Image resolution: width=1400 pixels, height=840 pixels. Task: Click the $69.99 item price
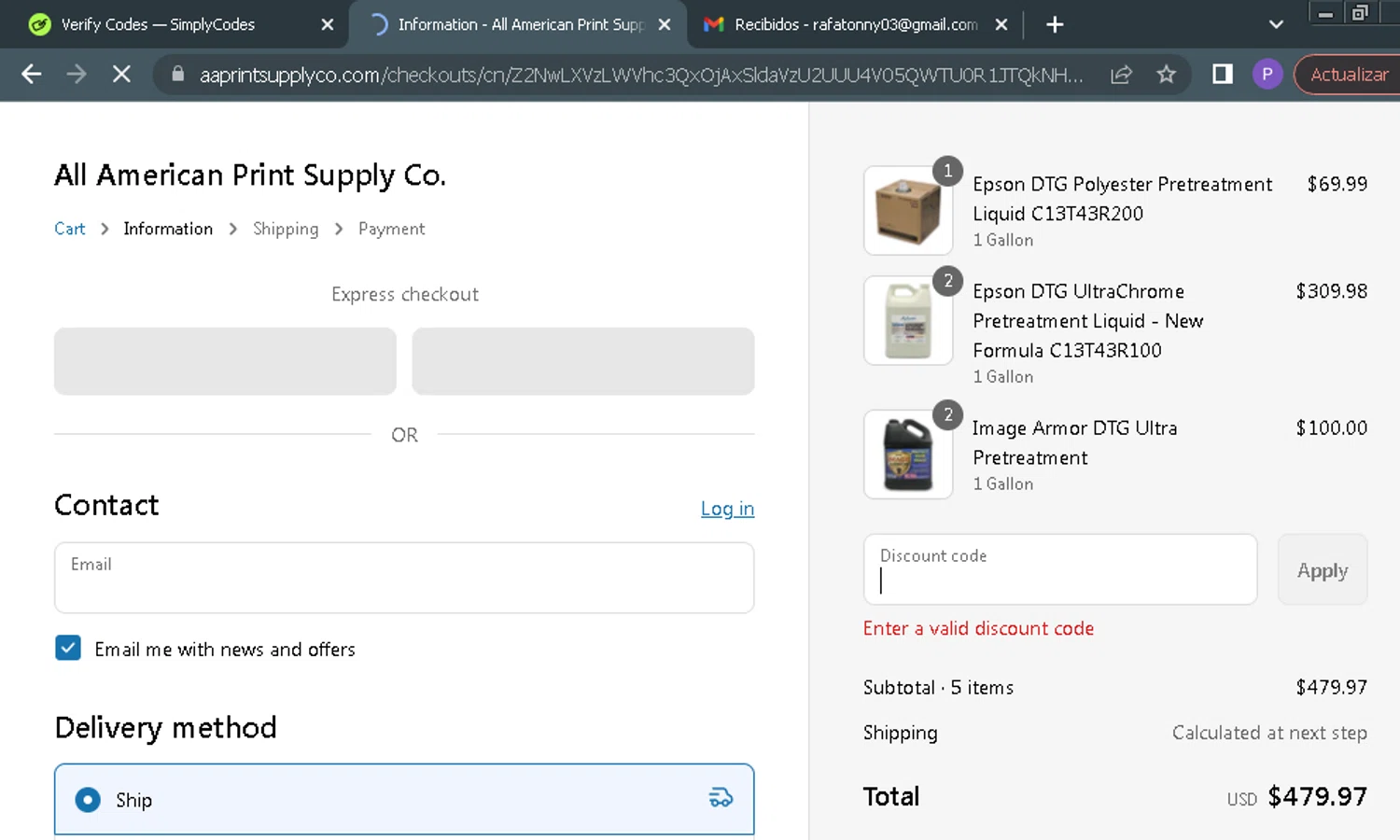(x=1337, y=184)
